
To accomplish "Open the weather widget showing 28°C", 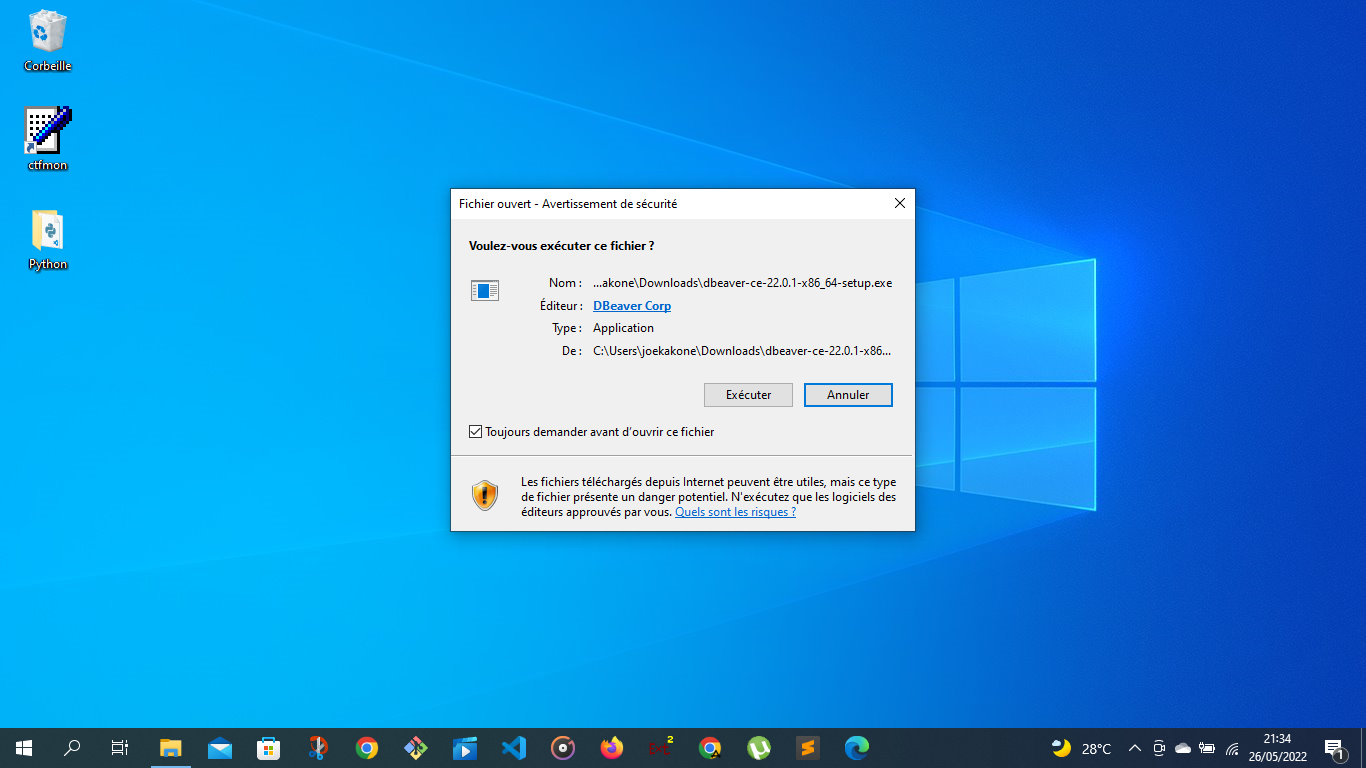I will pyautogui.click(x=1082, y=748).
